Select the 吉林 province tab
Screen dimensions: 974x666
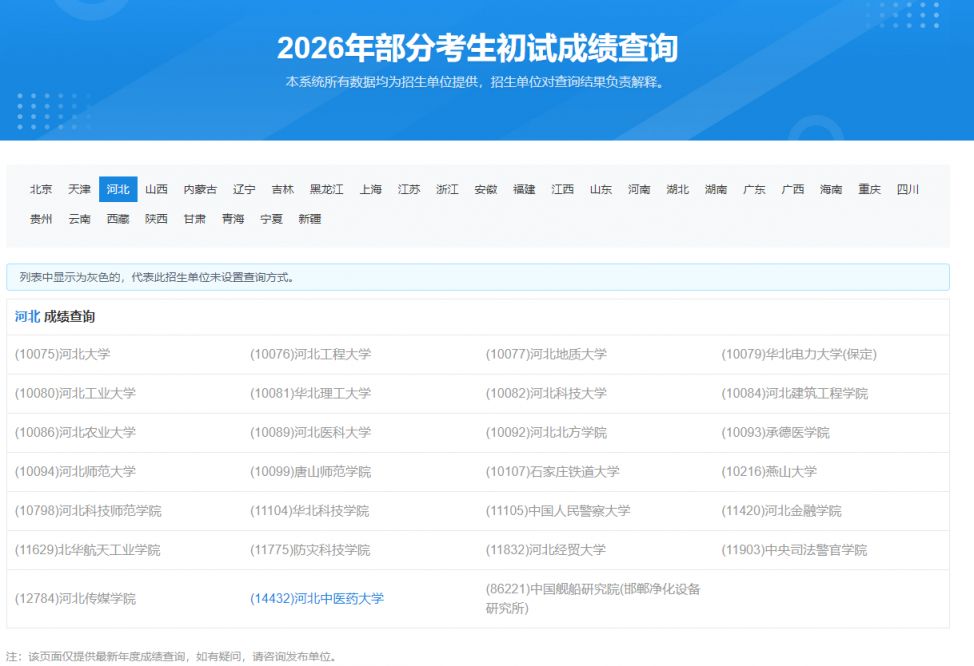283,189
